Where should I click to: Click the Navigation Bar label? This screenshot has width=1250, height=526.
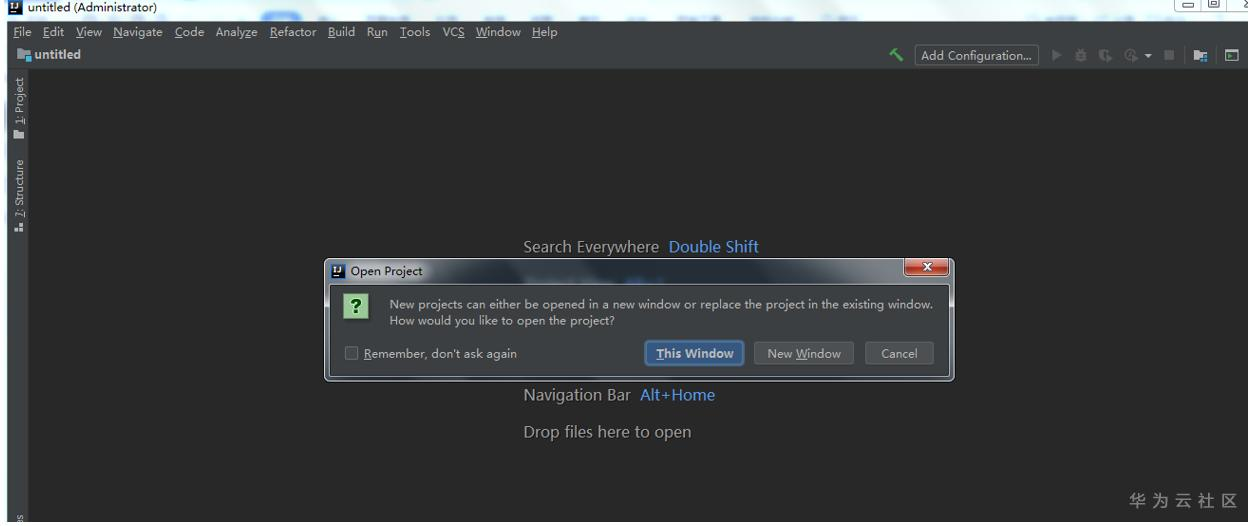(x=577, y=395)
